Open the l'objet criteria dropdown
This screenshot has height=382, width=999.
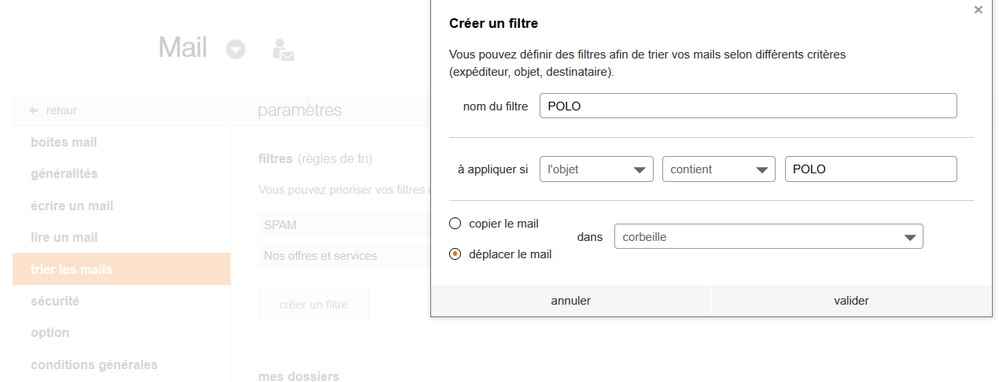coord(596,169)
